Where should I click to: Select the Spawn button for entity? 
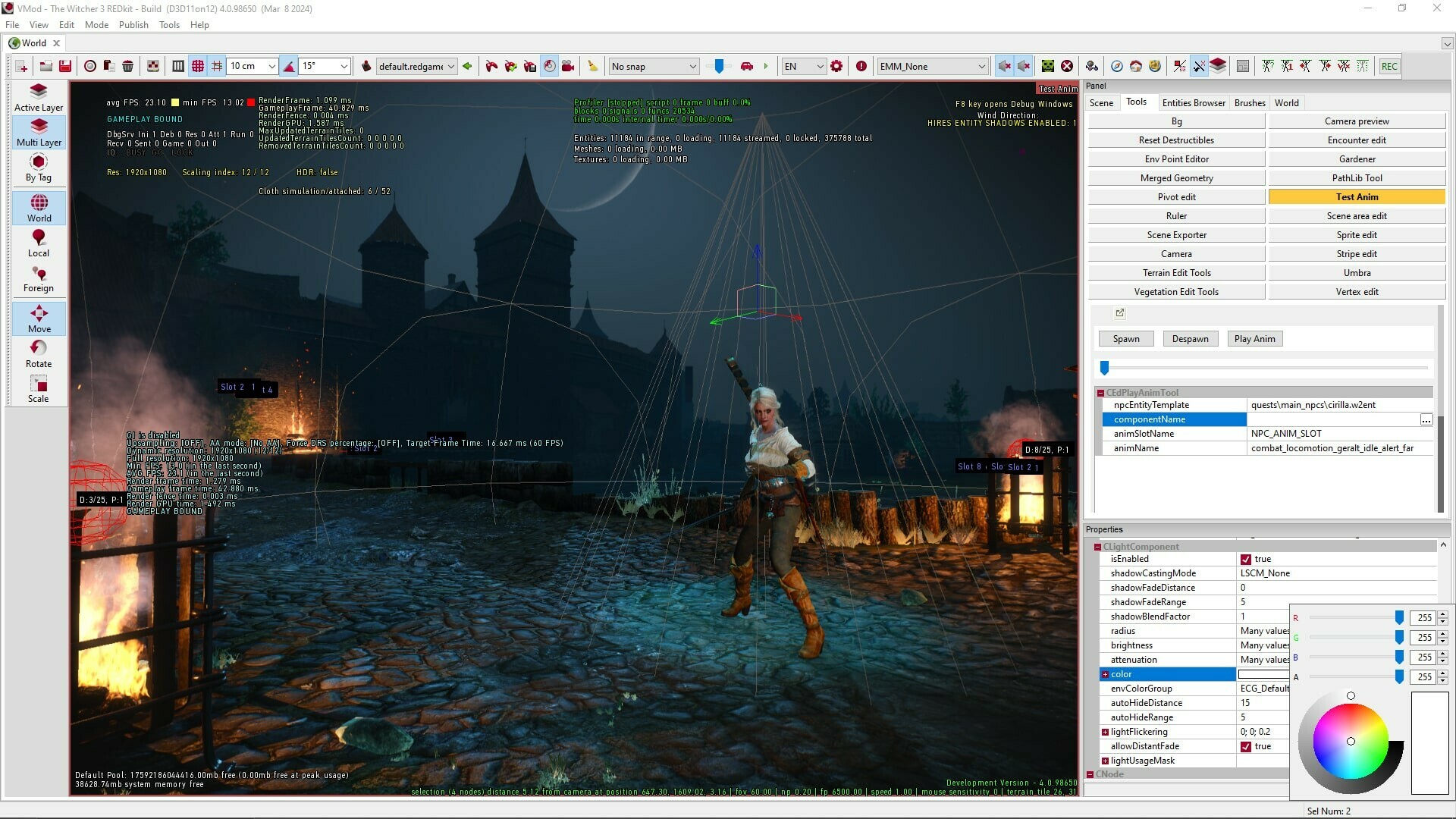pyautogui.click(x=1125, y=338)
